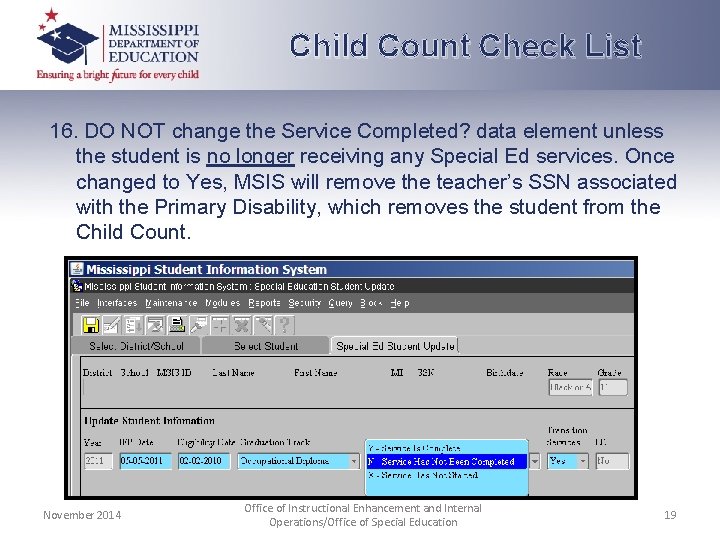Viewport: 720px width, 540px height.
Task: Open the Maintenance menu
Action: (x=171, y=303)
